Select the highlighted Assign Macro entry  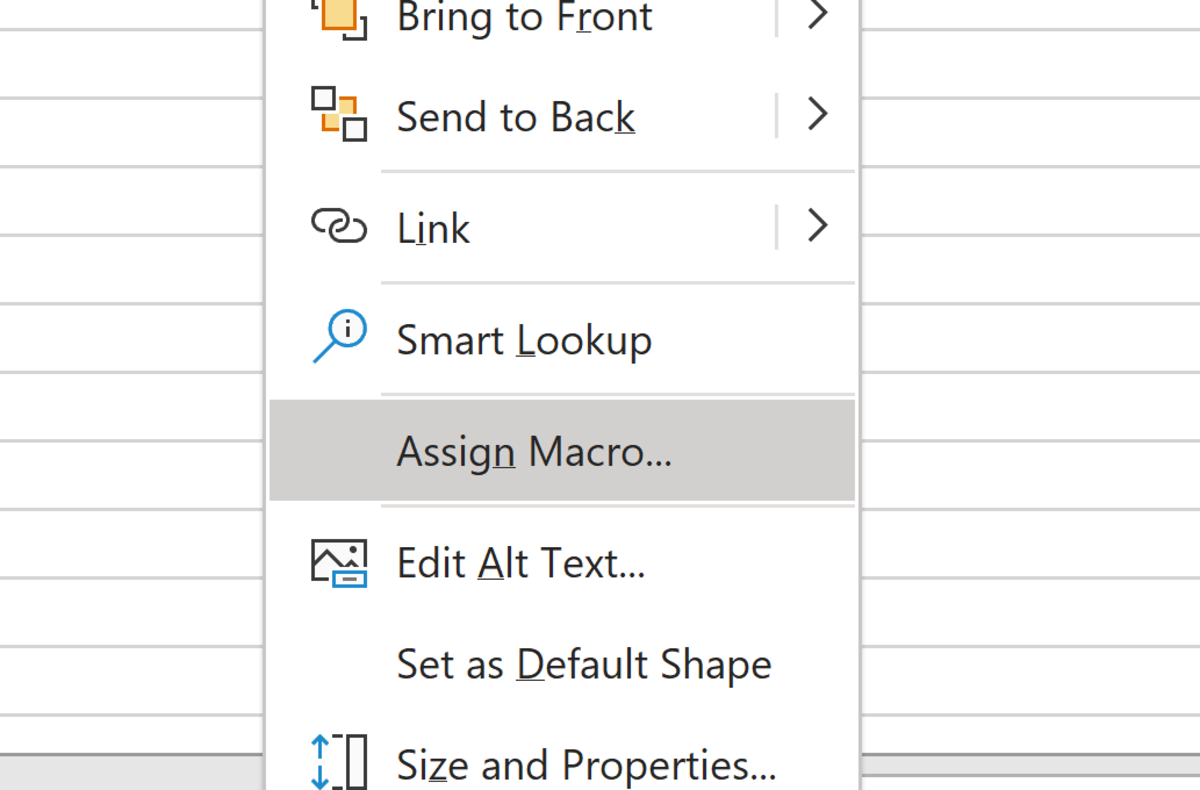tap(535, 450)
